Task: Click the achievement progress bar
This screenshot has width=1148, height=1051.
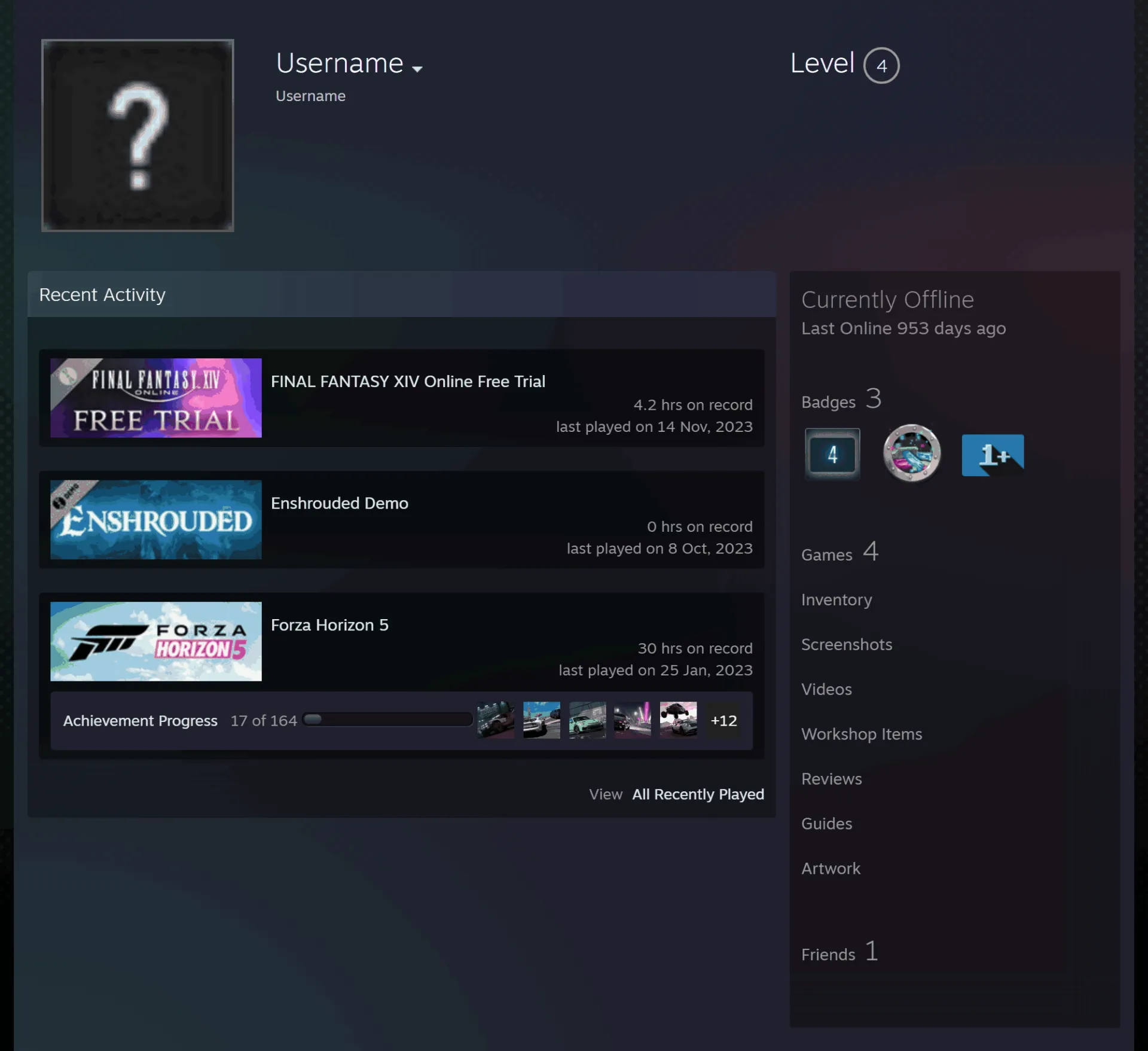Action: click(387, 720)
